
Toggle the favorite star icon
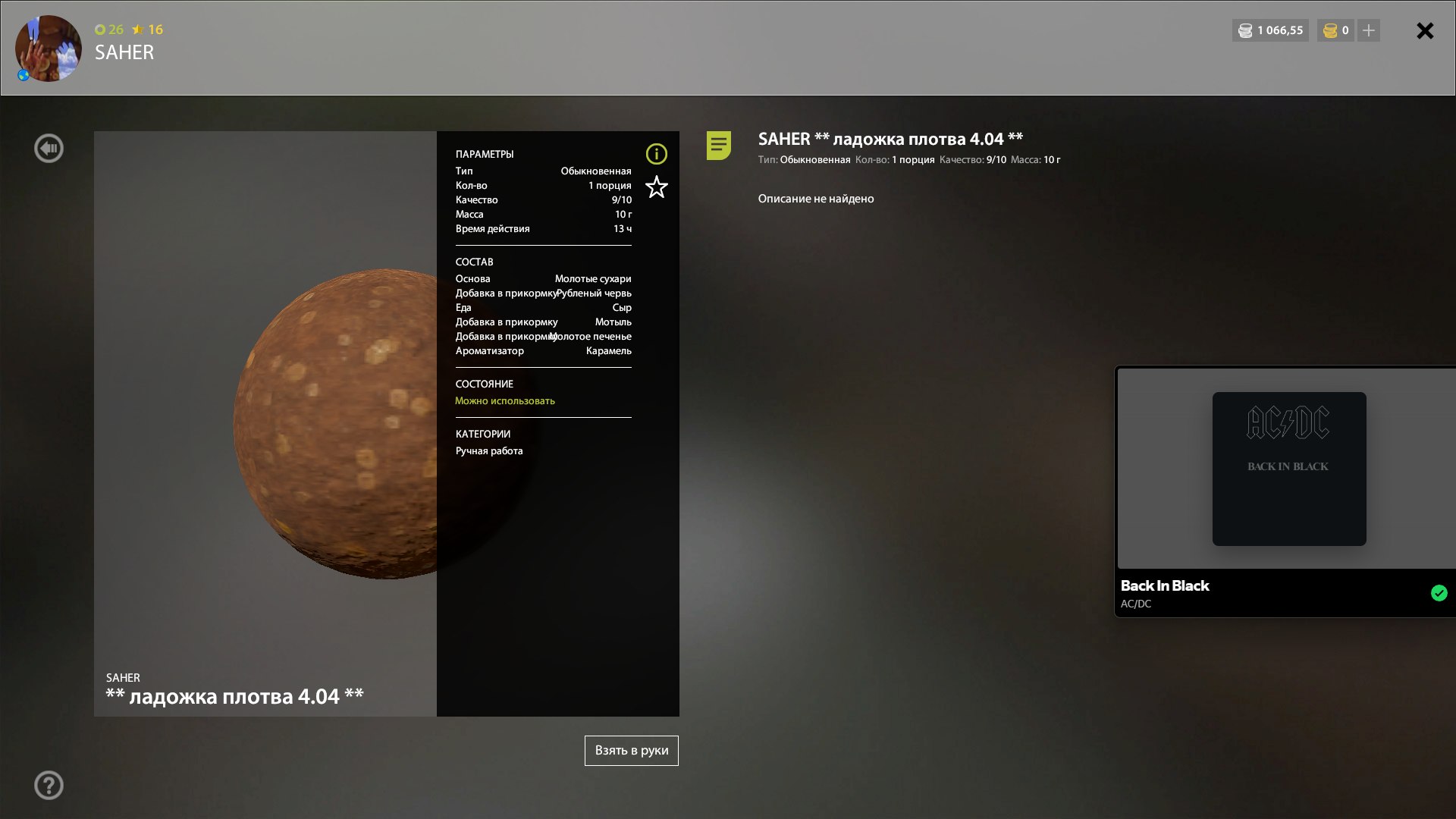coord(656,187)
